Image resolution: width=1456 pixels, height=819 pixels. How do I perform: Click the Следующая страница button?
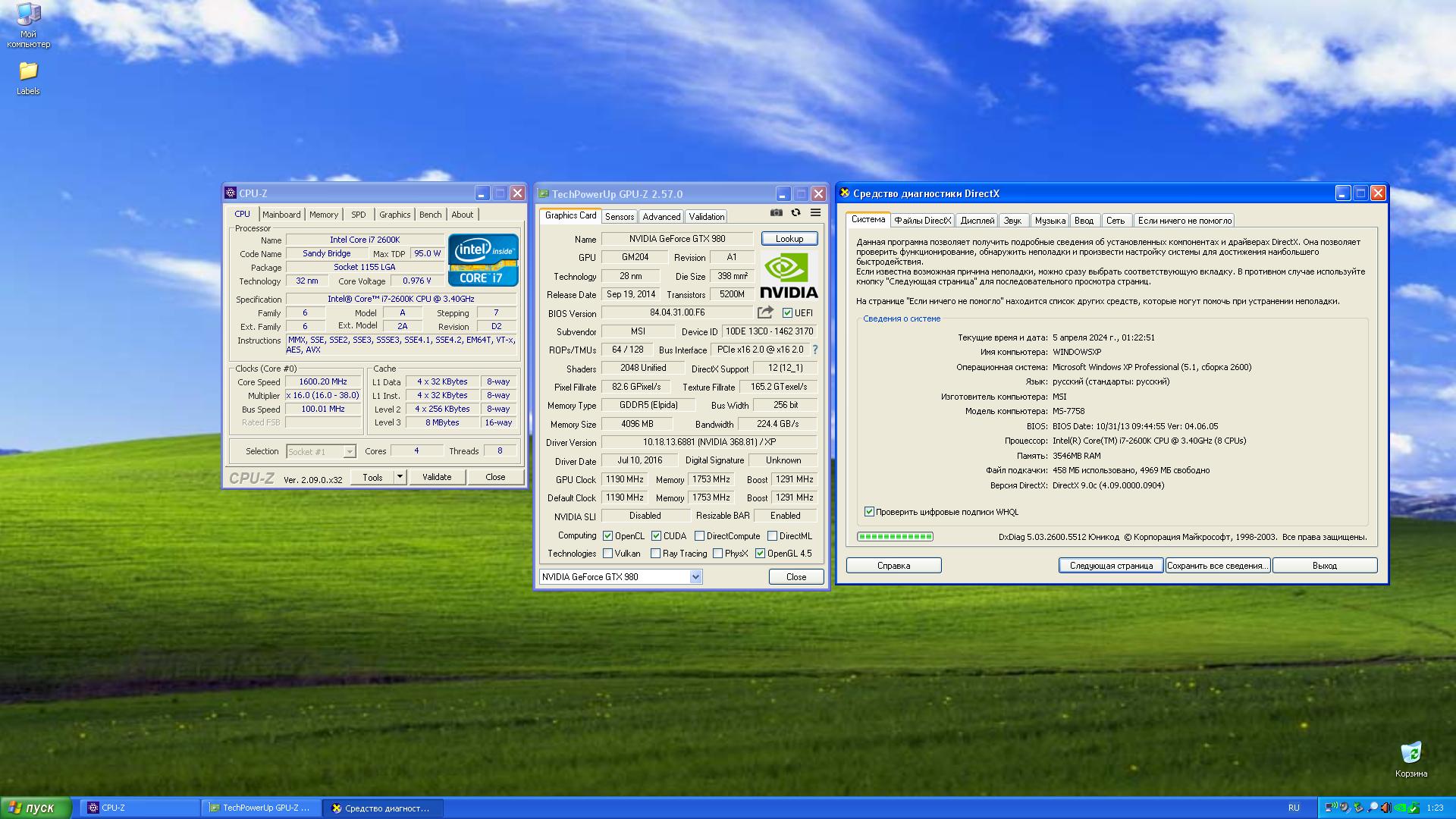(1110, 566)
